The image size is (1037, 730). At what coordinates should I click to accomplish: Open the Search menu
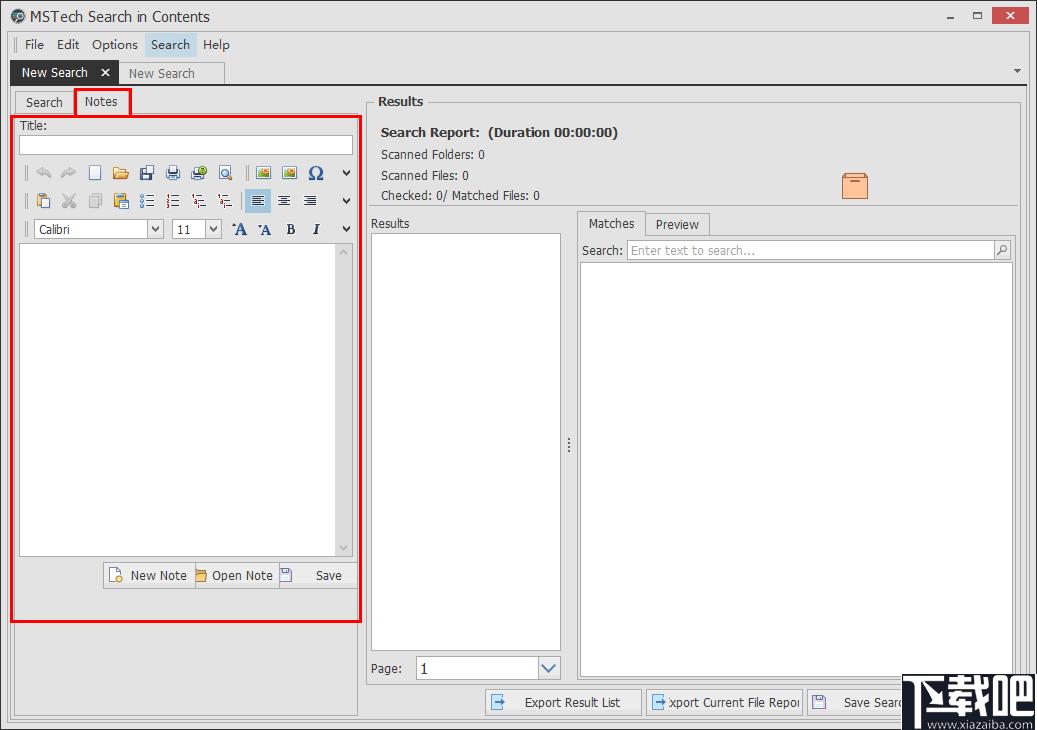171,44
